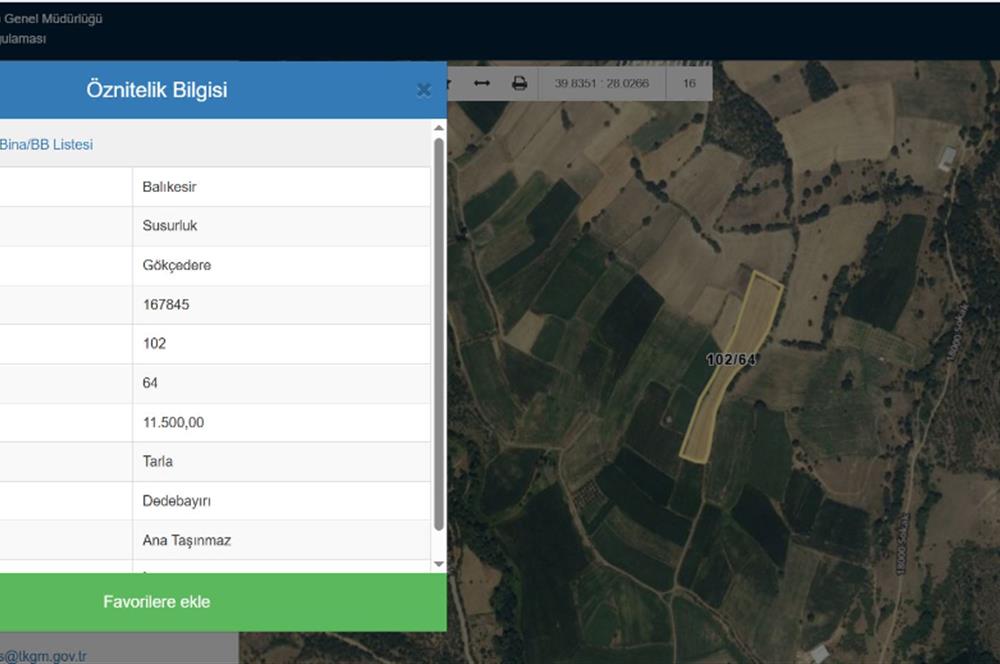Click the Susurluk district value
This screenshot has width=1000, height=664.
click(170, 226)
